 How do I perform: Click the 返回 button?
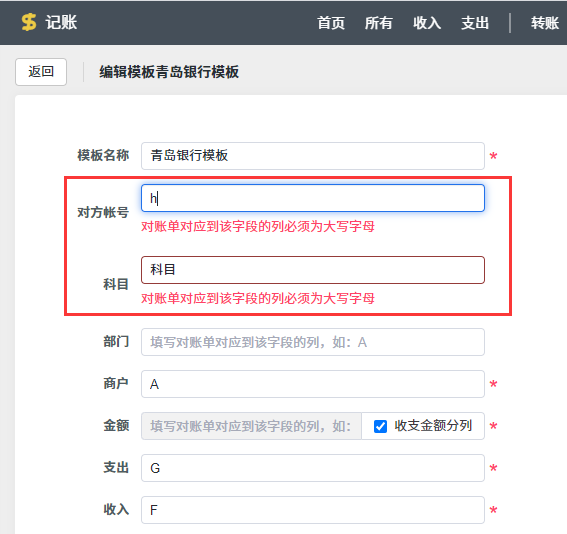(41, 72)
